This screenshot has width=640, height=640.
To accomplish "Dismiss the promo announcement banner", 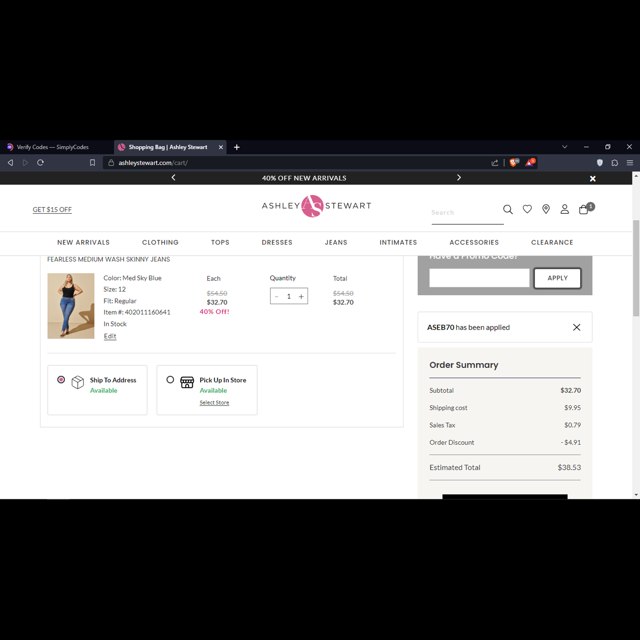I will [x=593, y=178].
